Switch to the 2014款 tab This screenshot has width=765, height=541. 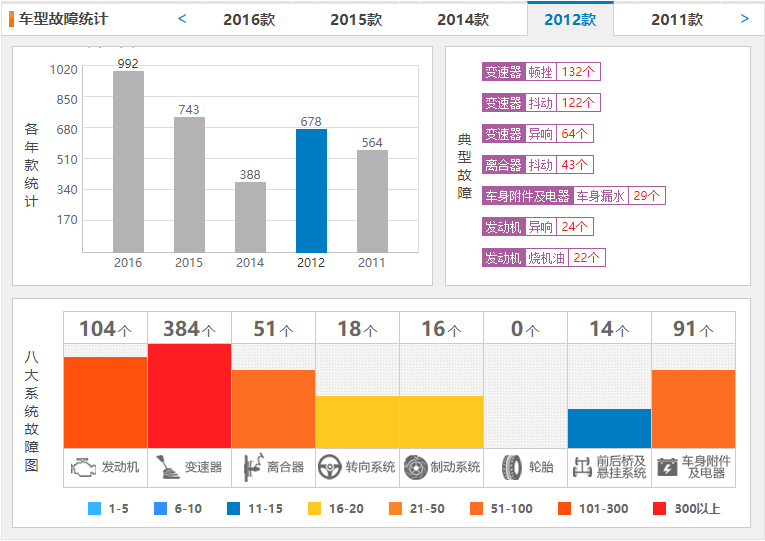pos(463,20)
